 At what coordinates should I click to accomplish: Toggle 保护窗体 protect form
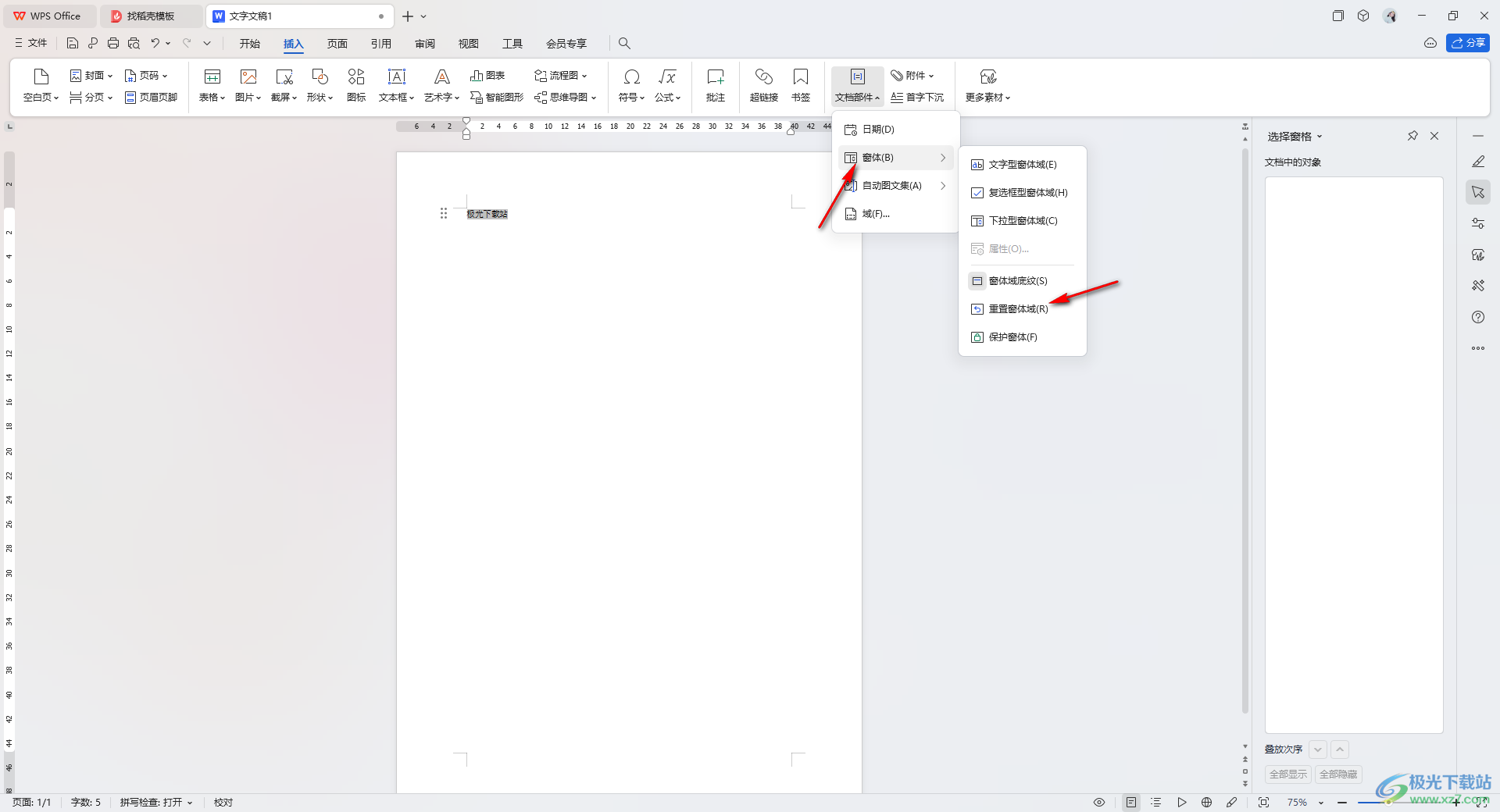click(x=1022, y=337)
